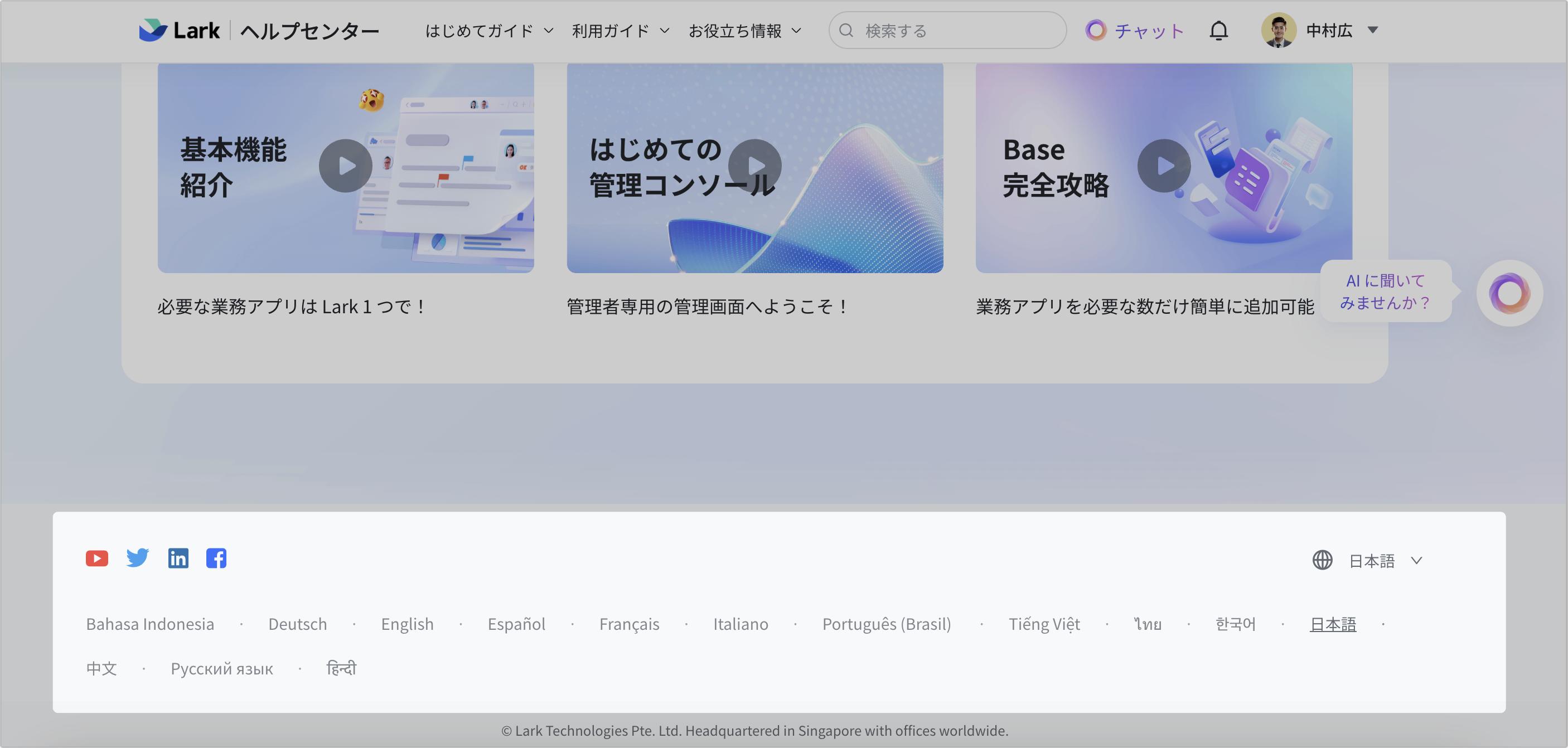1568x748 pixels.
Task: Click the Twitter icon in the footer
Action: [x=137, y=557]
